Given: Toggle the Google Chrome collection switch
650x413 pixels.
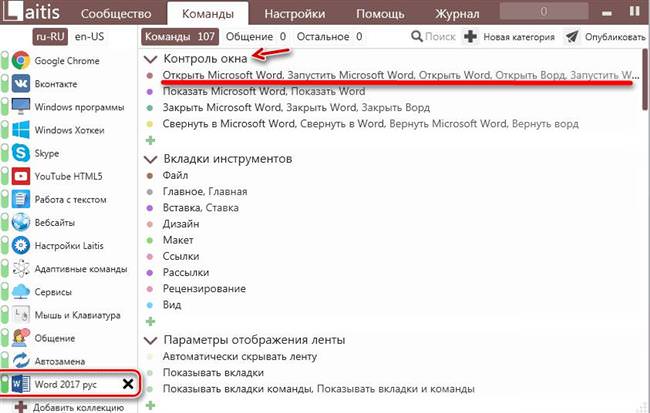Looking at the screenshot, I should tap(5, 61).
